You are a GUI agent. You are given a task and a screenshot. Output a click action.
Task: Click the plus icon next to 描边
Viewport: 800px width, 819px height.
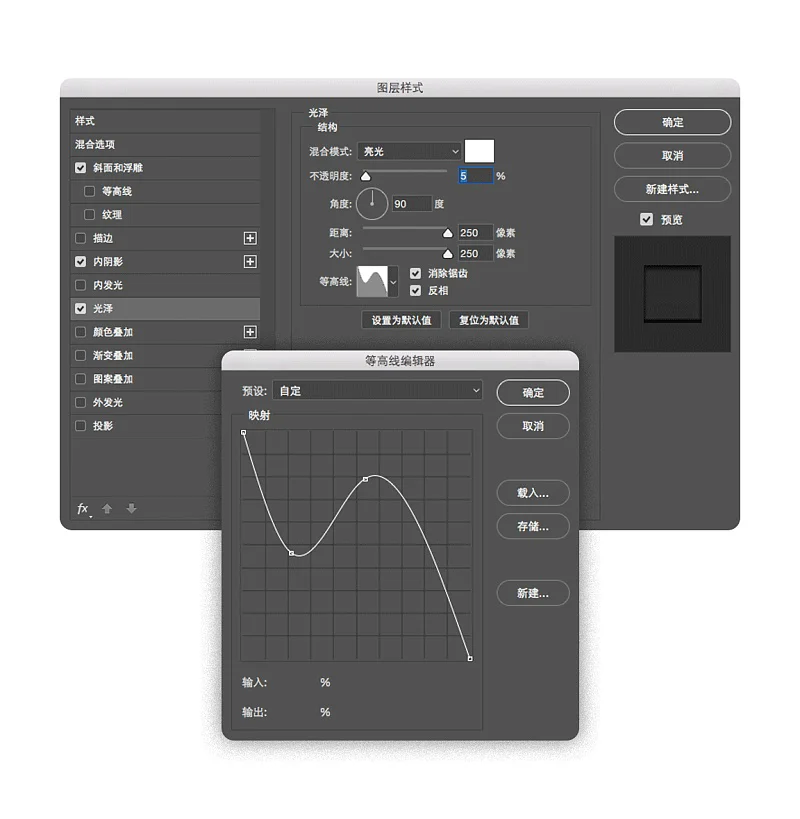(x=250, y=238)
